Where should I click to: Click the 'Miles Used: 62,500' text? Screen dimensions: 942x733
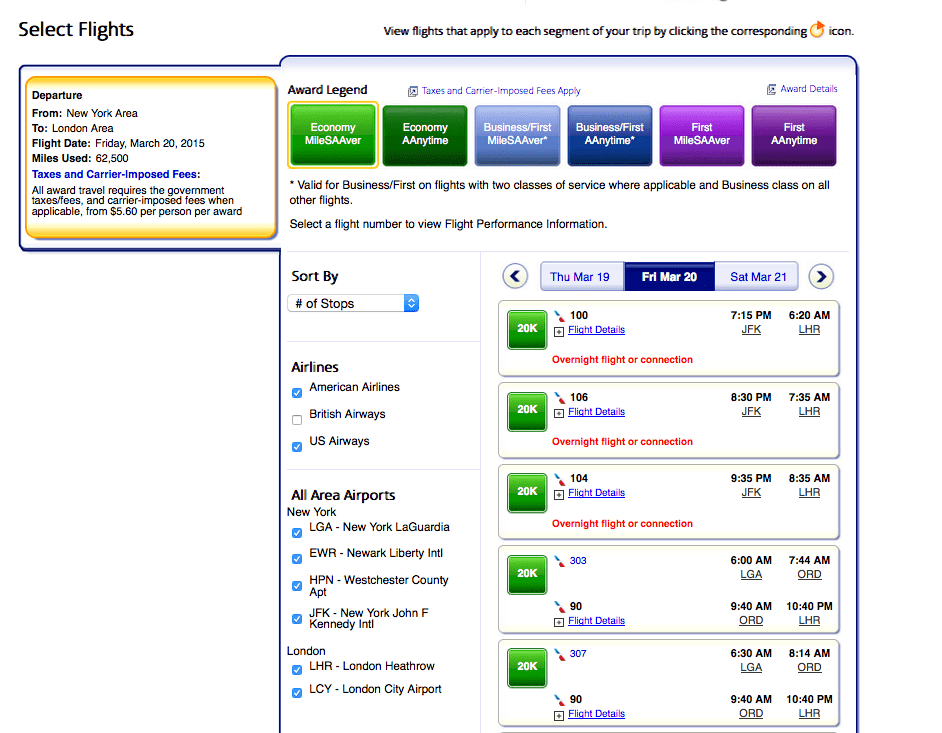coord(80,159)
